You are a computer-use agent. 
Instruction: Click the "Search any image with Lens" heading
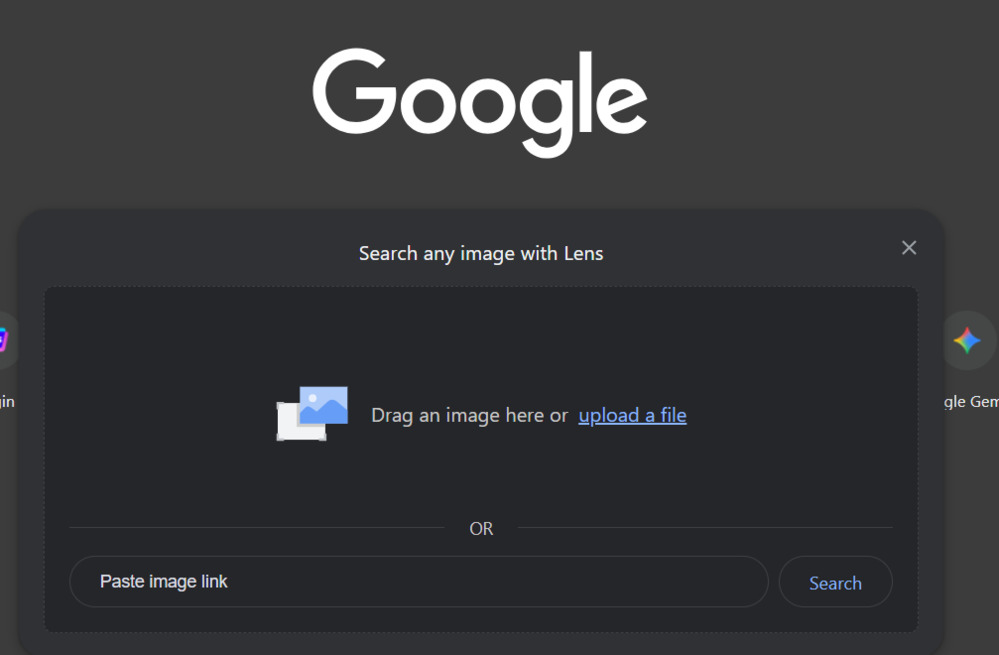[x=481, y=254]
